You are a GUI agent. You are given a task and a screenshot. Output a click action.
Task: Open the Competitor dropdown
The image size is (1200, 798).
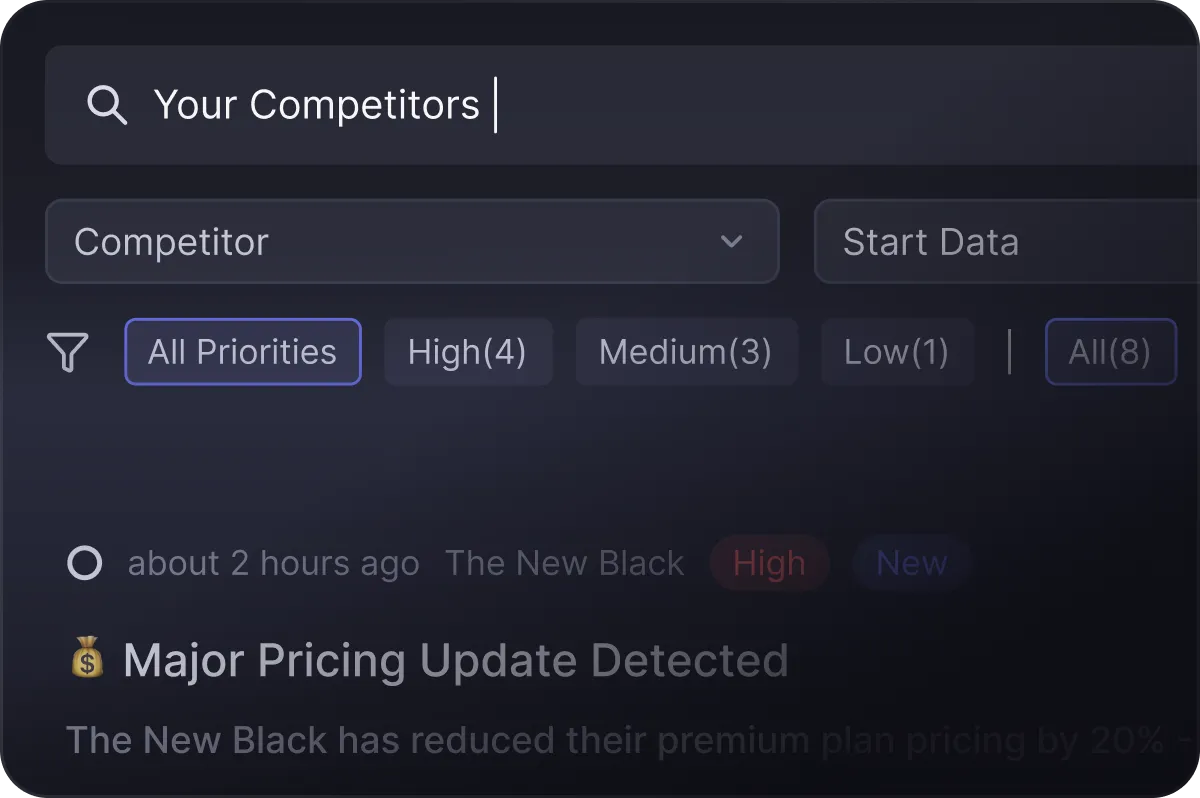point(412,241)
